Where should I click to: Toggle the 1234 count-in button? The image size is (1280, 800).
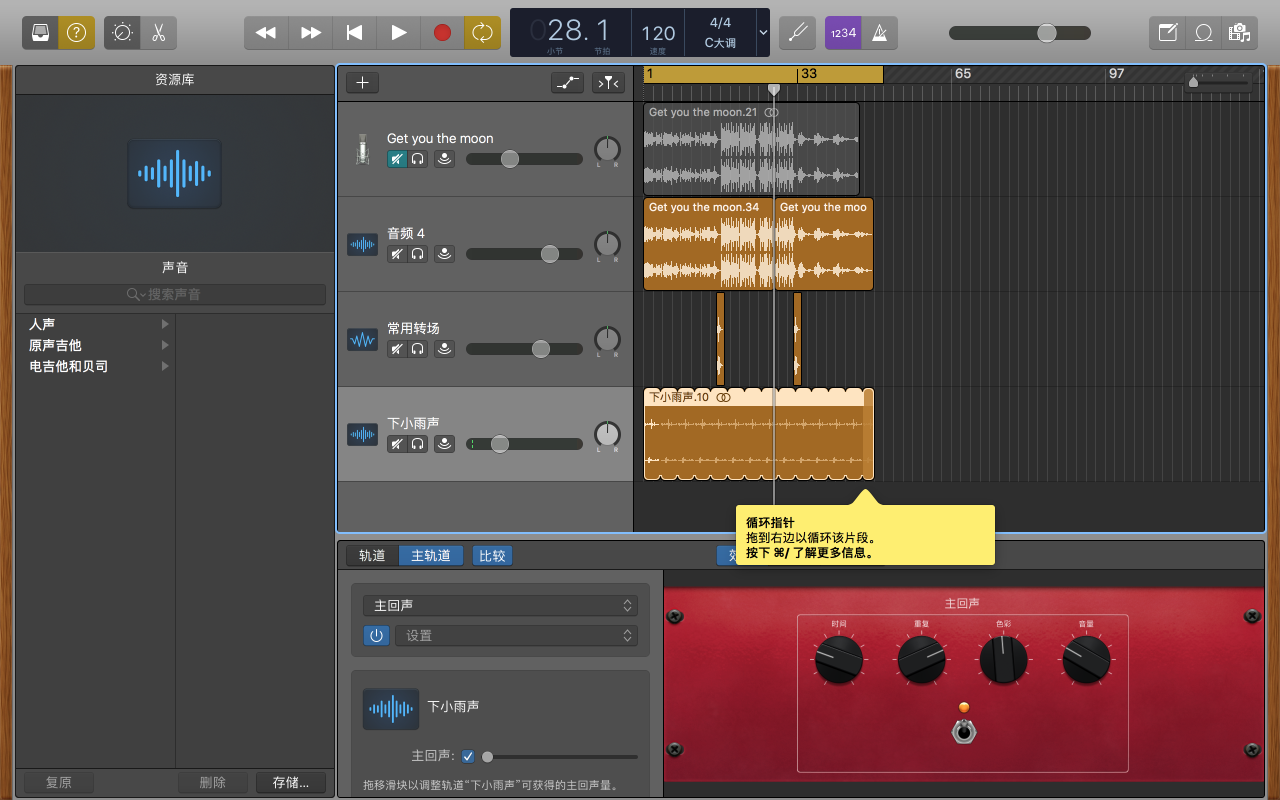pos(842,33)
